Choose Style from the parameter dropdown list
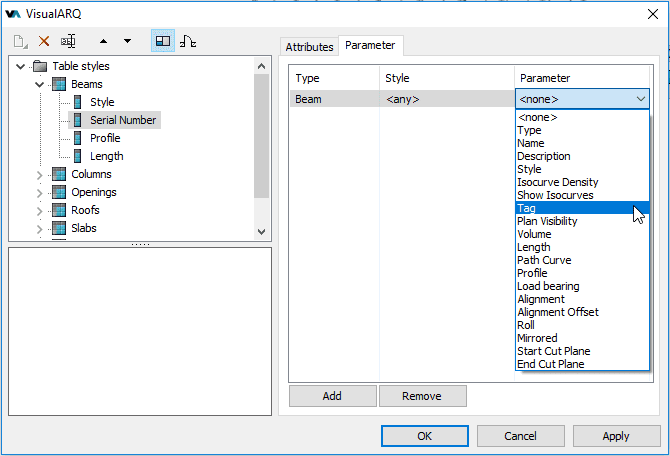This screenshot has width=670, height=456. tap(582, 169)
